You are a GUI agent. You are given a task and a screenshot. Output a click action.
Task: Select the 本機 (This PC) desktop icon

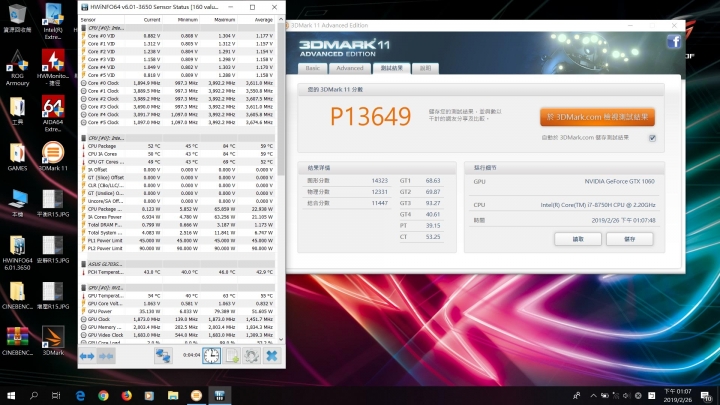(x=17, y=202)
